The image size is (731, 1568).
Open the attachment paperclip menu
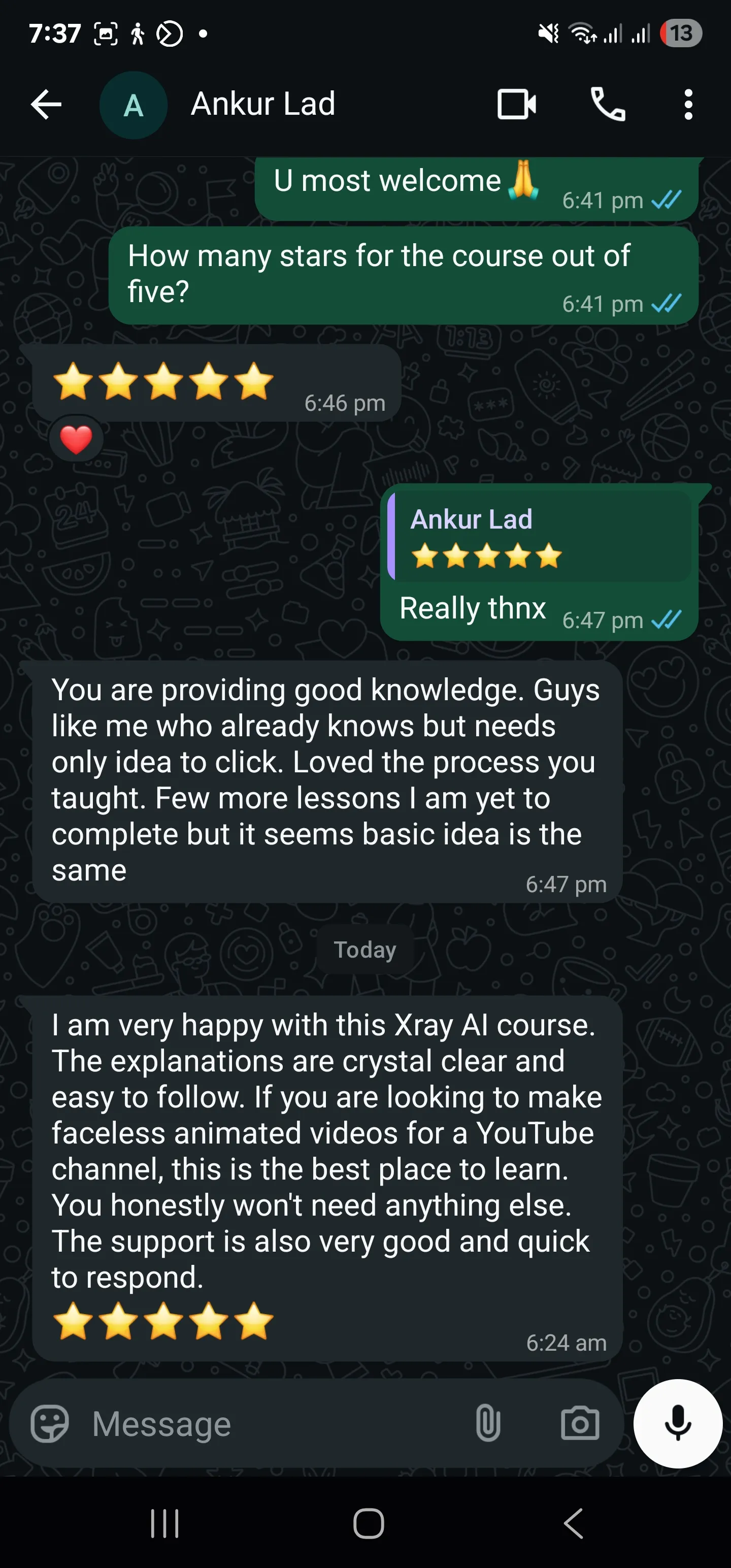click(x=488, y=1424)
